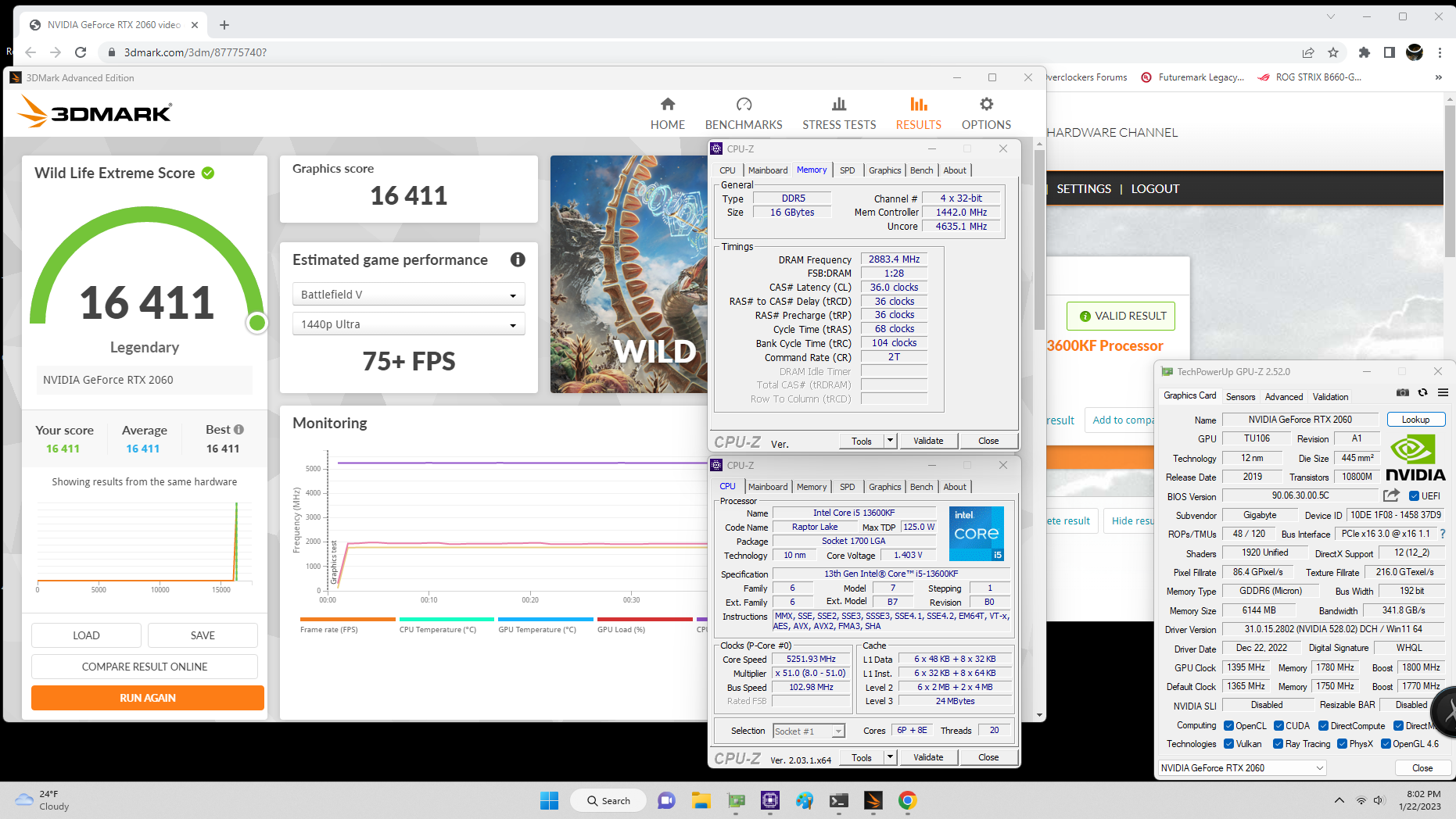Open the OPTIONS gear icon in 3DMark
Viewport: 1456px width, 819px height.
point(986,104)
